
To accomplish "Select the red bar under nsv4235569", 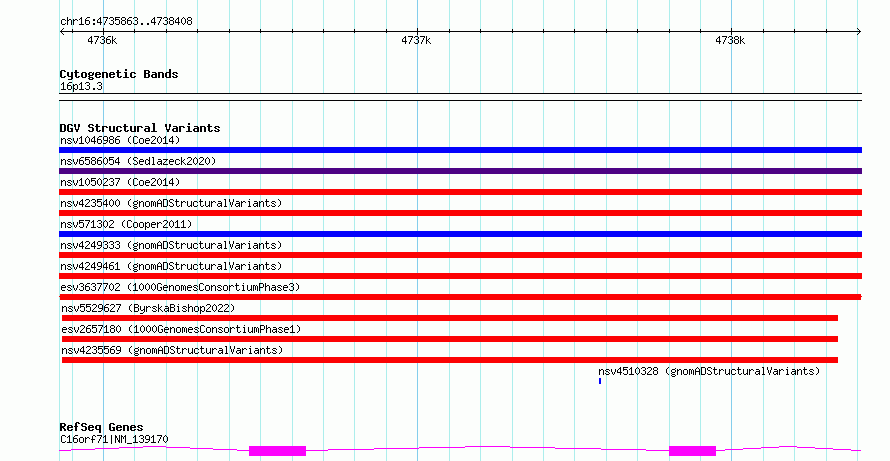I will point(450,361).
